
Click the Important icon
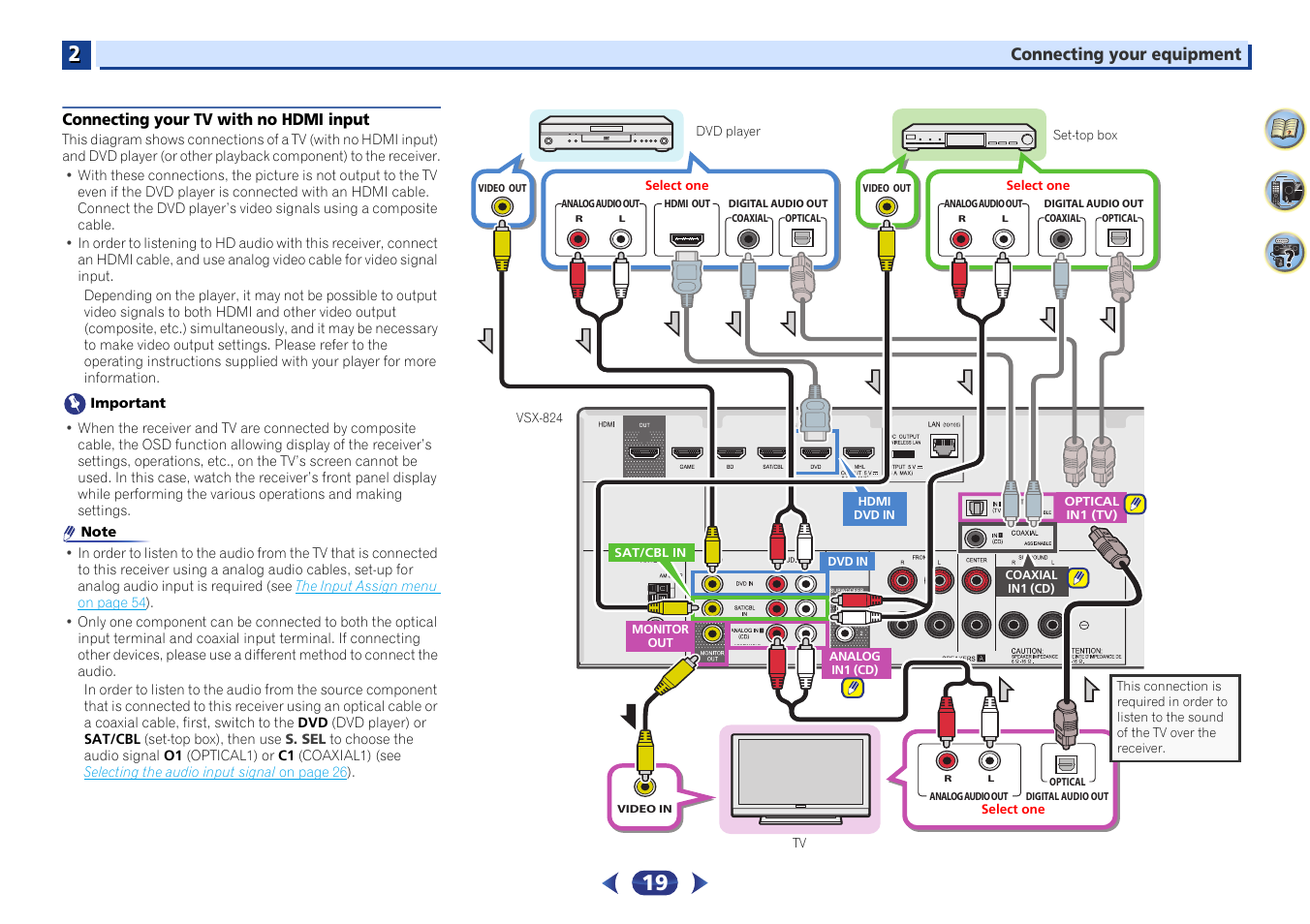75,403
